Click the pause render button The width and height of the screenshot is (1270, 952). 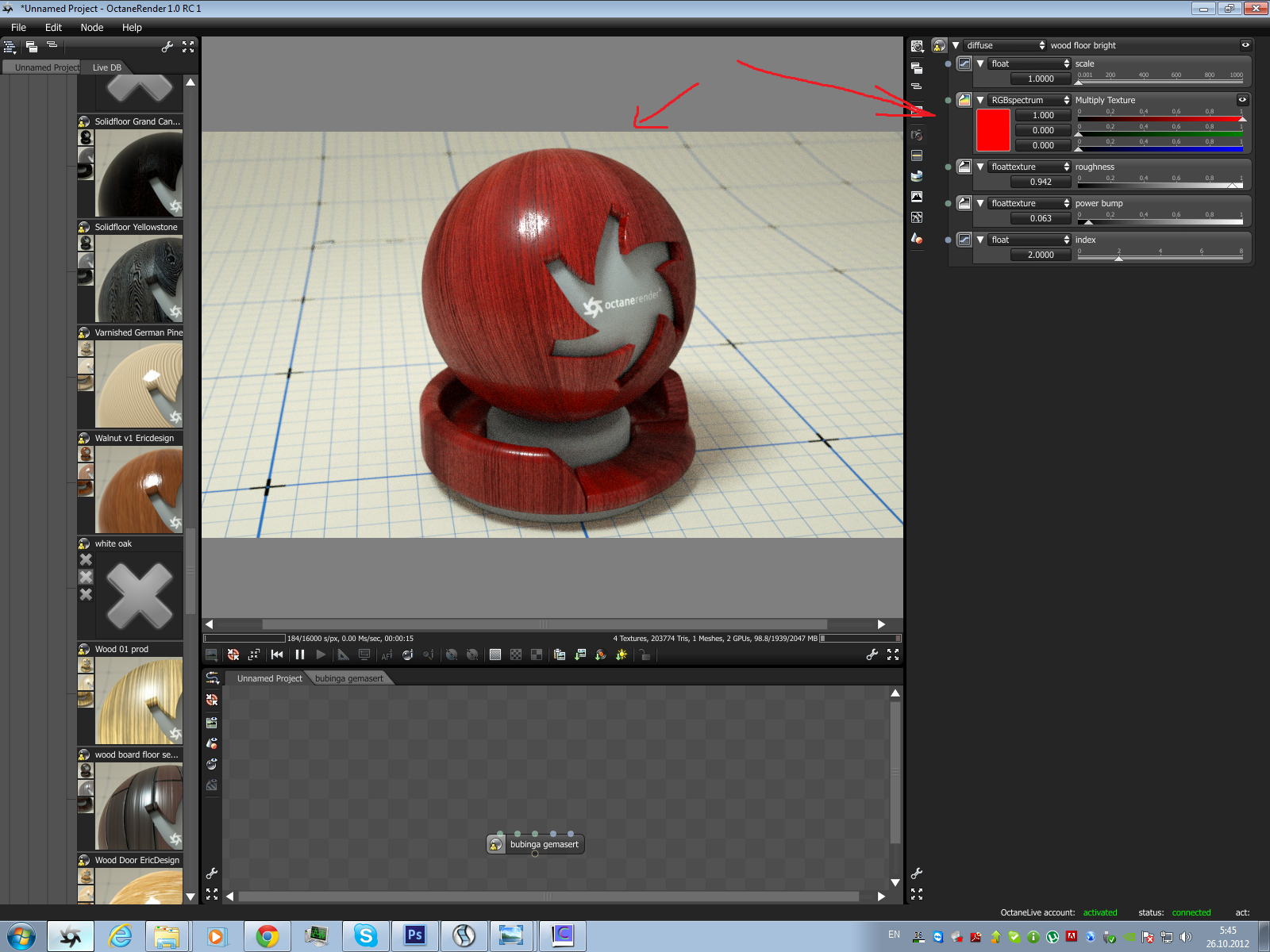(x=300, y=654)
